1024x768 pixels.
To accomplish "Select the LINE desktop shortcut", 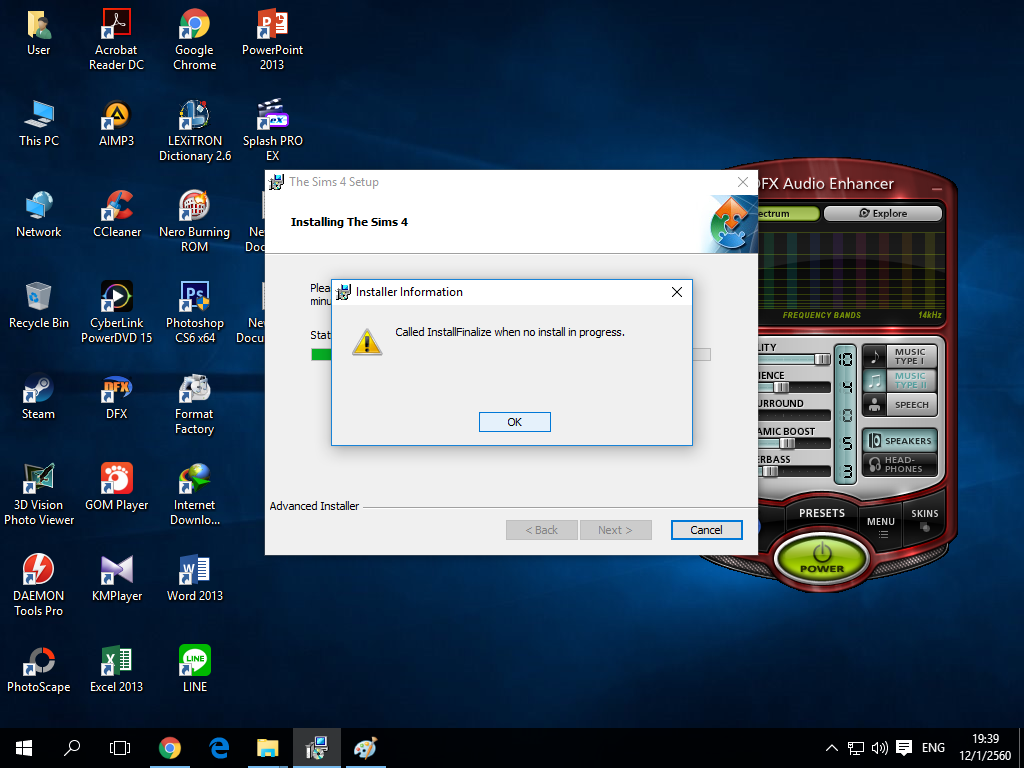I will [x=195, y=669].
